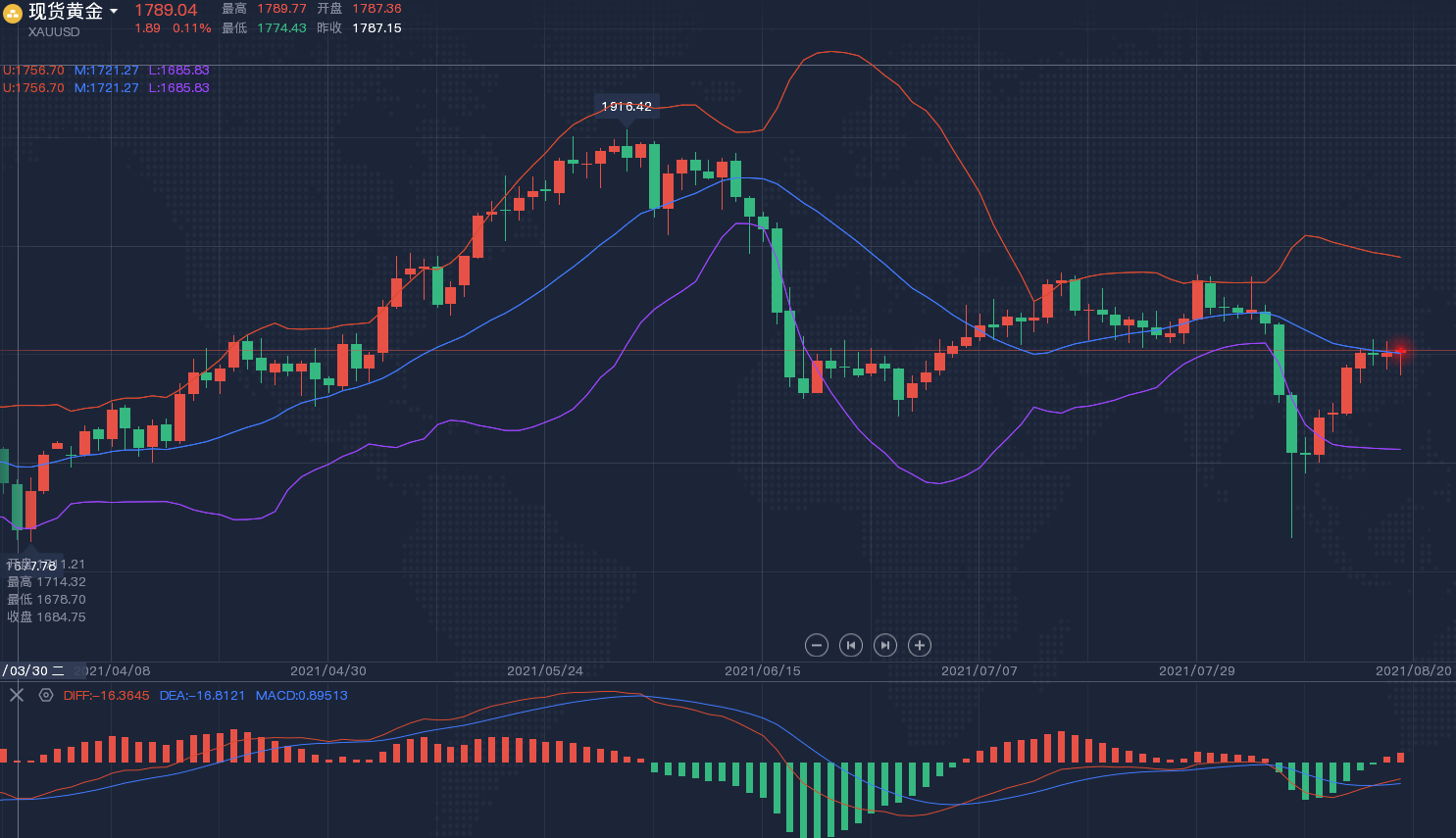Image resolution: width=1456 pixels, height=838 pixels.
Task: Click the MACD:0.89513 value label
Action: tap(301, 696)
